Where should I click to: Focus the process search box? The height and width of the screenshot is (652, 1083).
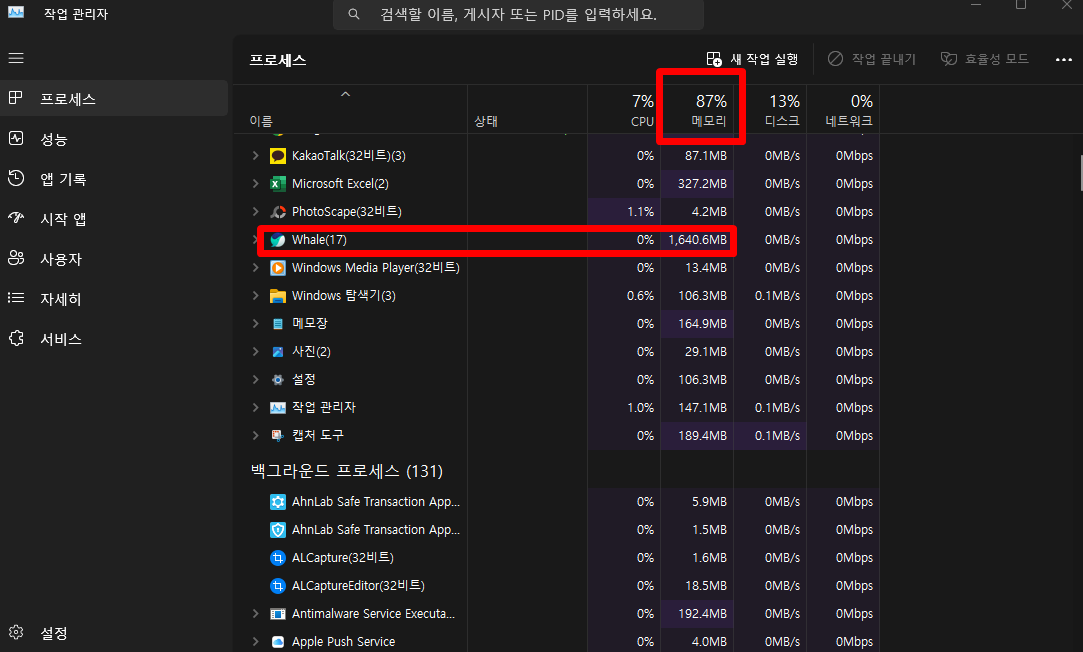click(518, 14)
